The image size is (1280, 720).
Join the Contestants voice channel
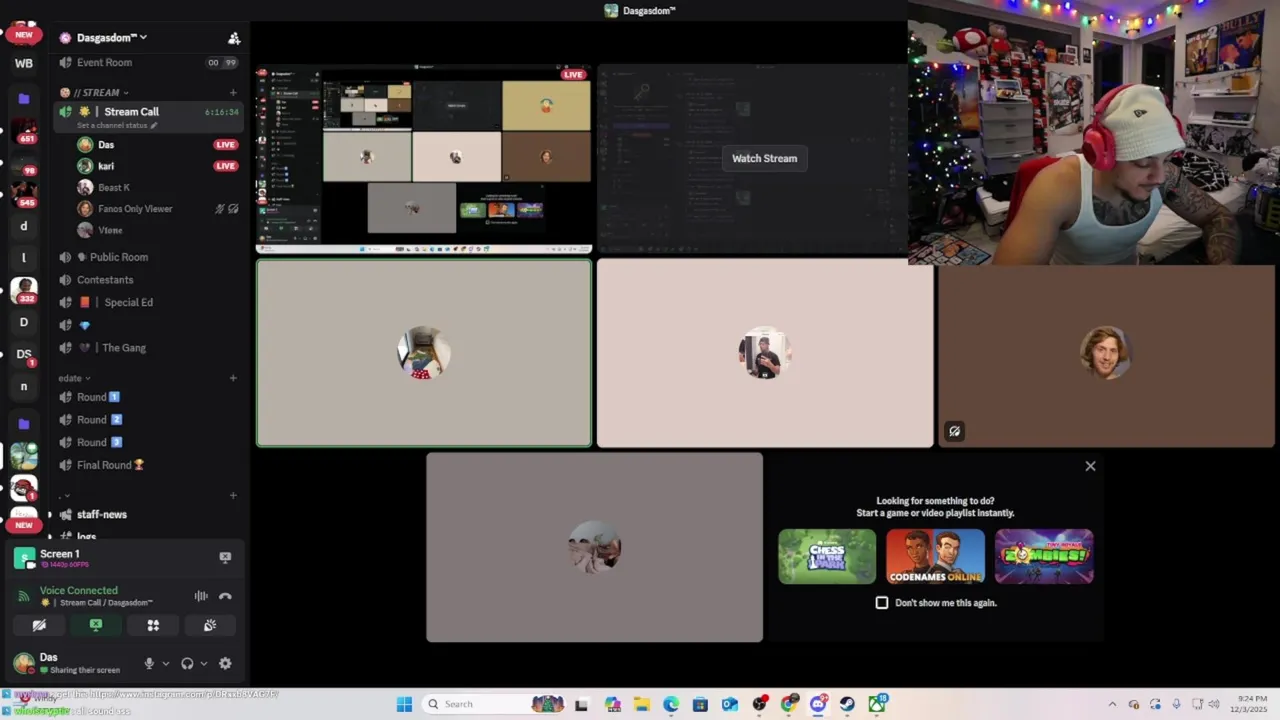coord(150,280)
